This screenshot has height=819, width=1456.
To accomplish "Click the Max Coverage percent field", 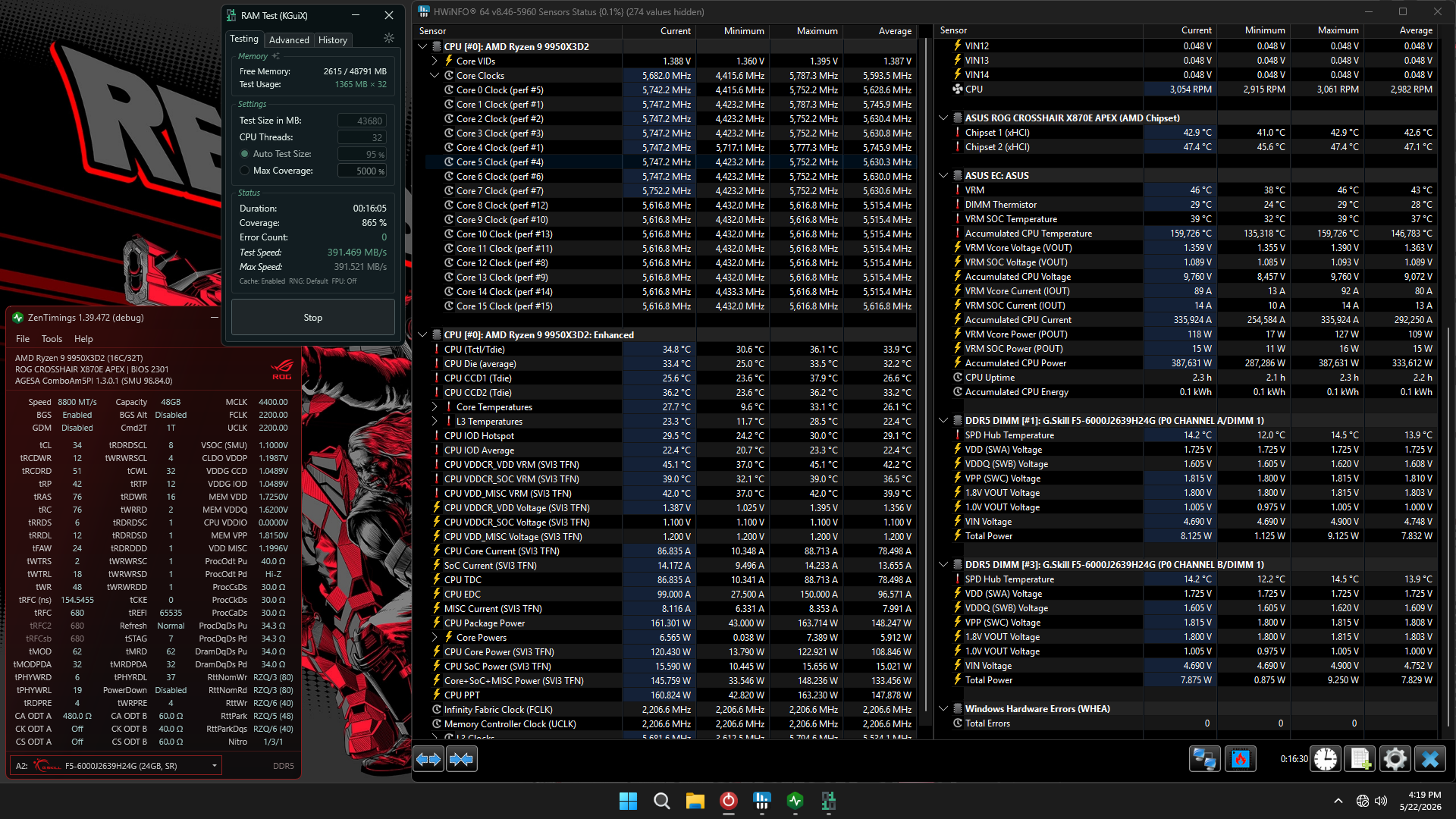I will (362, 171).
